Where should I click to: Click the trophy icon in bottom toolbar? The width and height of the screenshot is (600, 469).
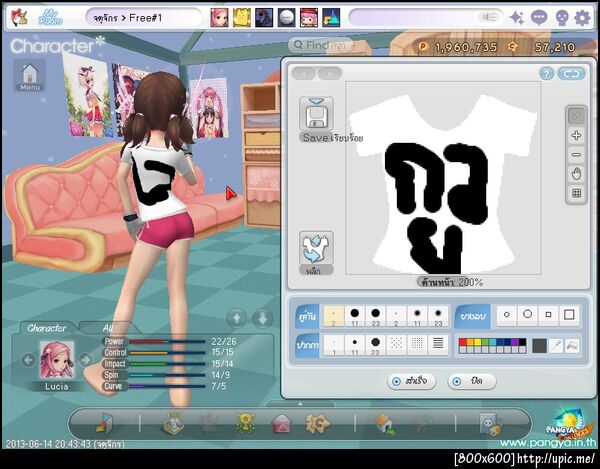point(245,423)
